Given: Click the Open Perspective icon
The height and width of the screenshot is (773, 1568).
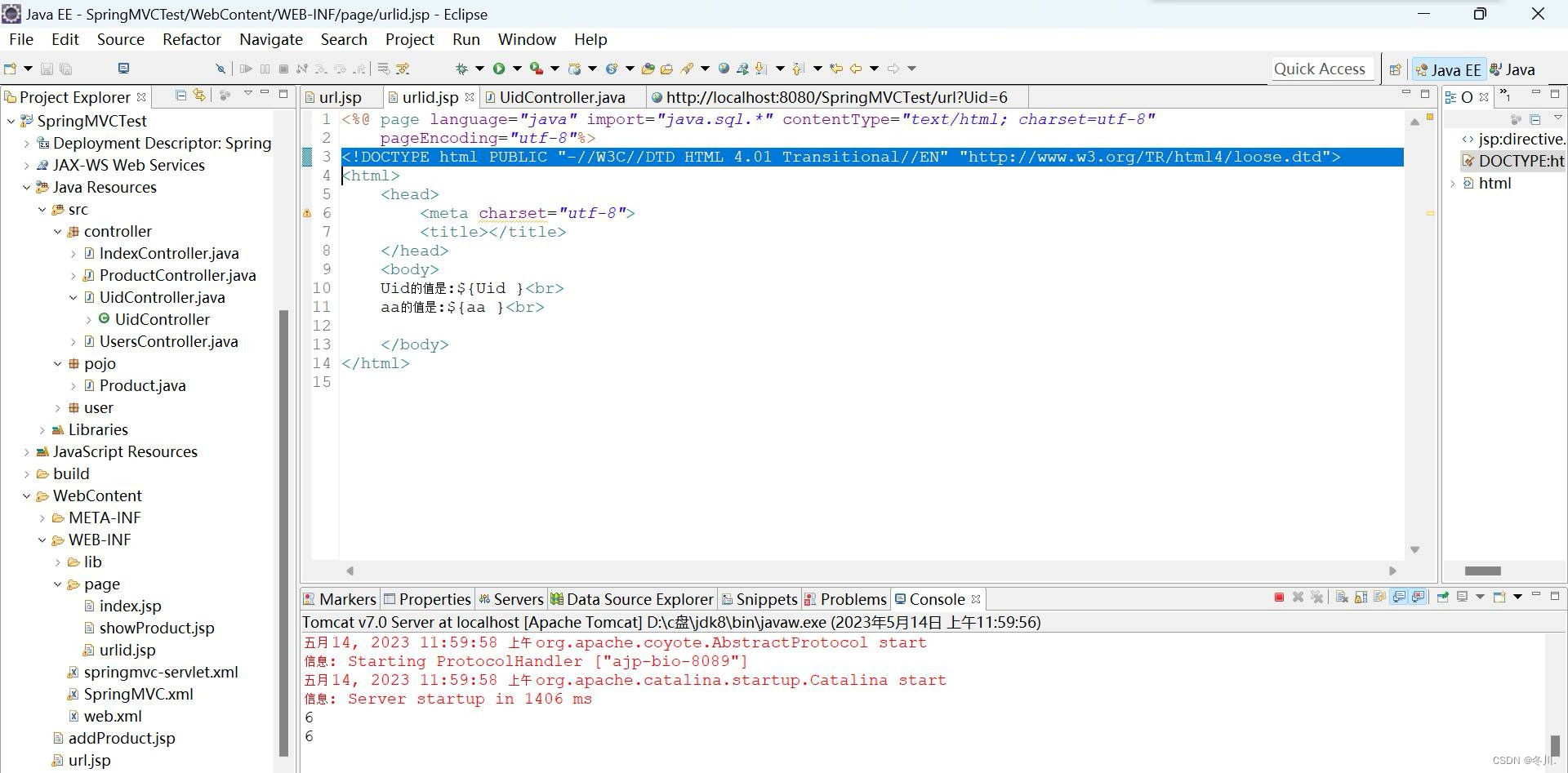Looking at the screenshot, I should pos(1395,69).
